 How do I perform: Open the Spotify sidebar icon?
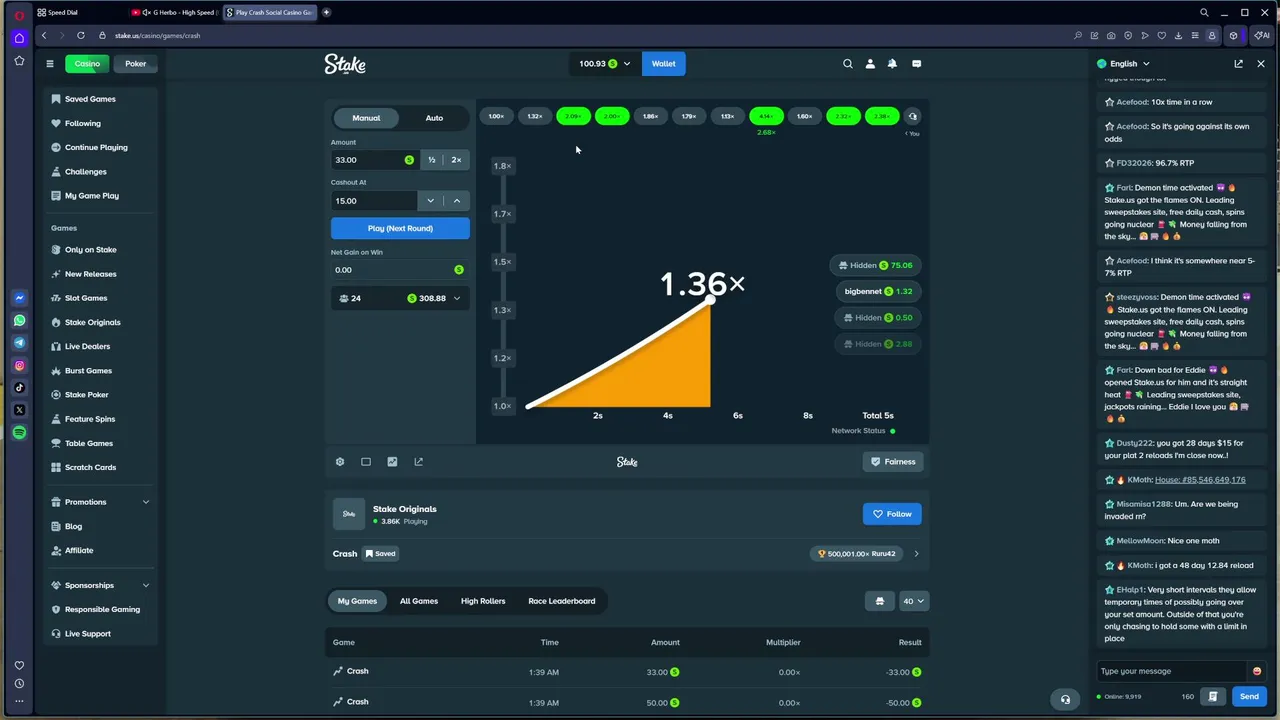(x=19, y=432)
